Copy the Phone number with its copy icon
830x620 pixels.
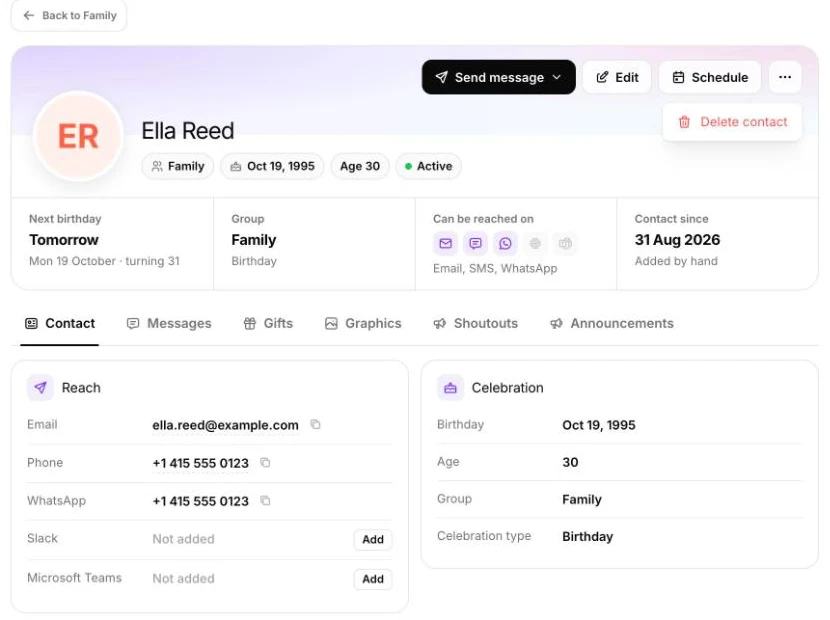click(x=265, y=462)
